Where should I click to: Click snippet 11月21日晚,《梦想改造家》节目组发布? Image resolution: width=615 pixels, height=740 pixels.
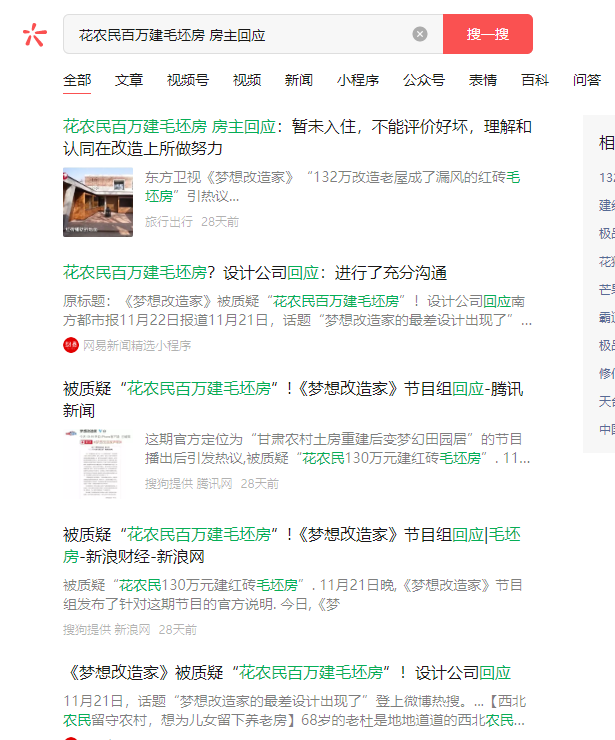pos(293,595)
